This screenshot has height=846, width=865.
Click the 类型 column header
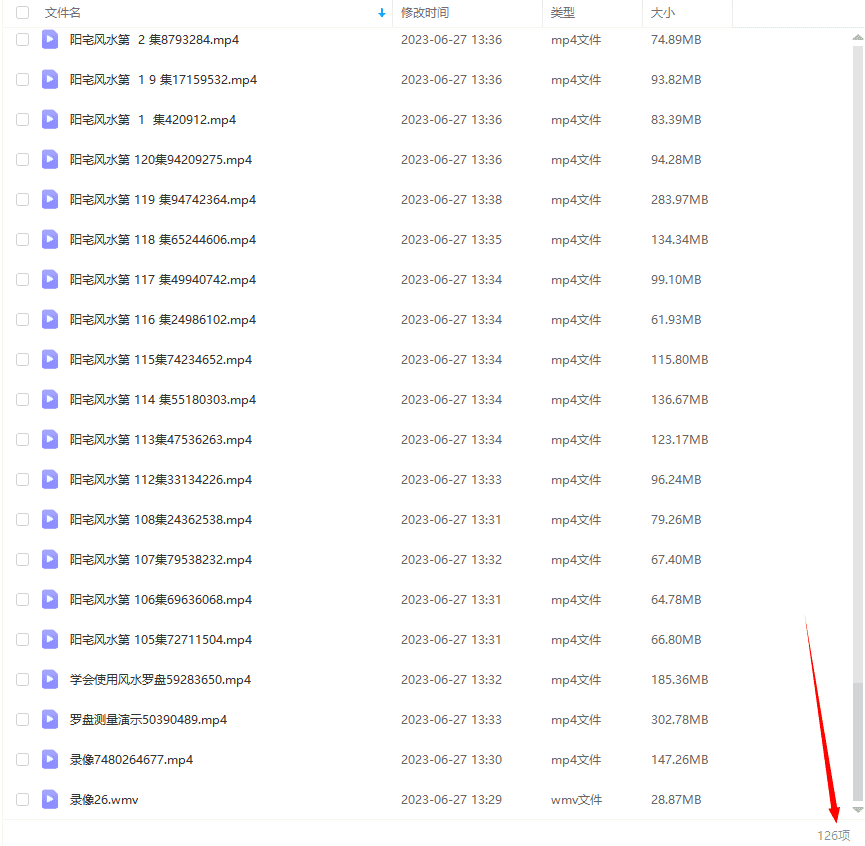(563, 13)
